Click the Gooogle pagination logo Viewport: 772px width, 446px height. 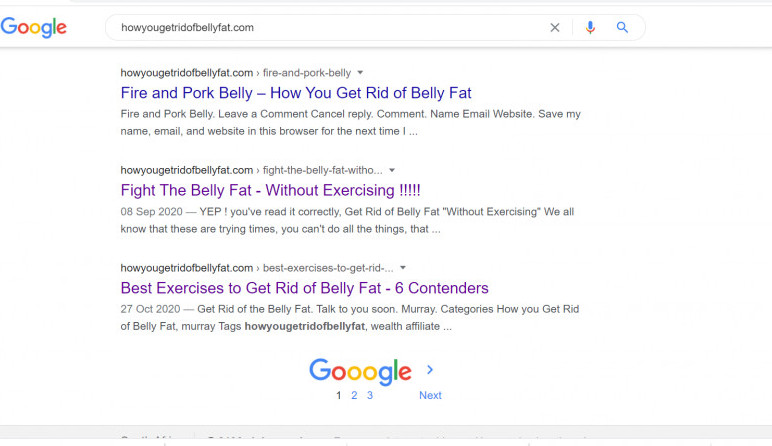(360, 371)
